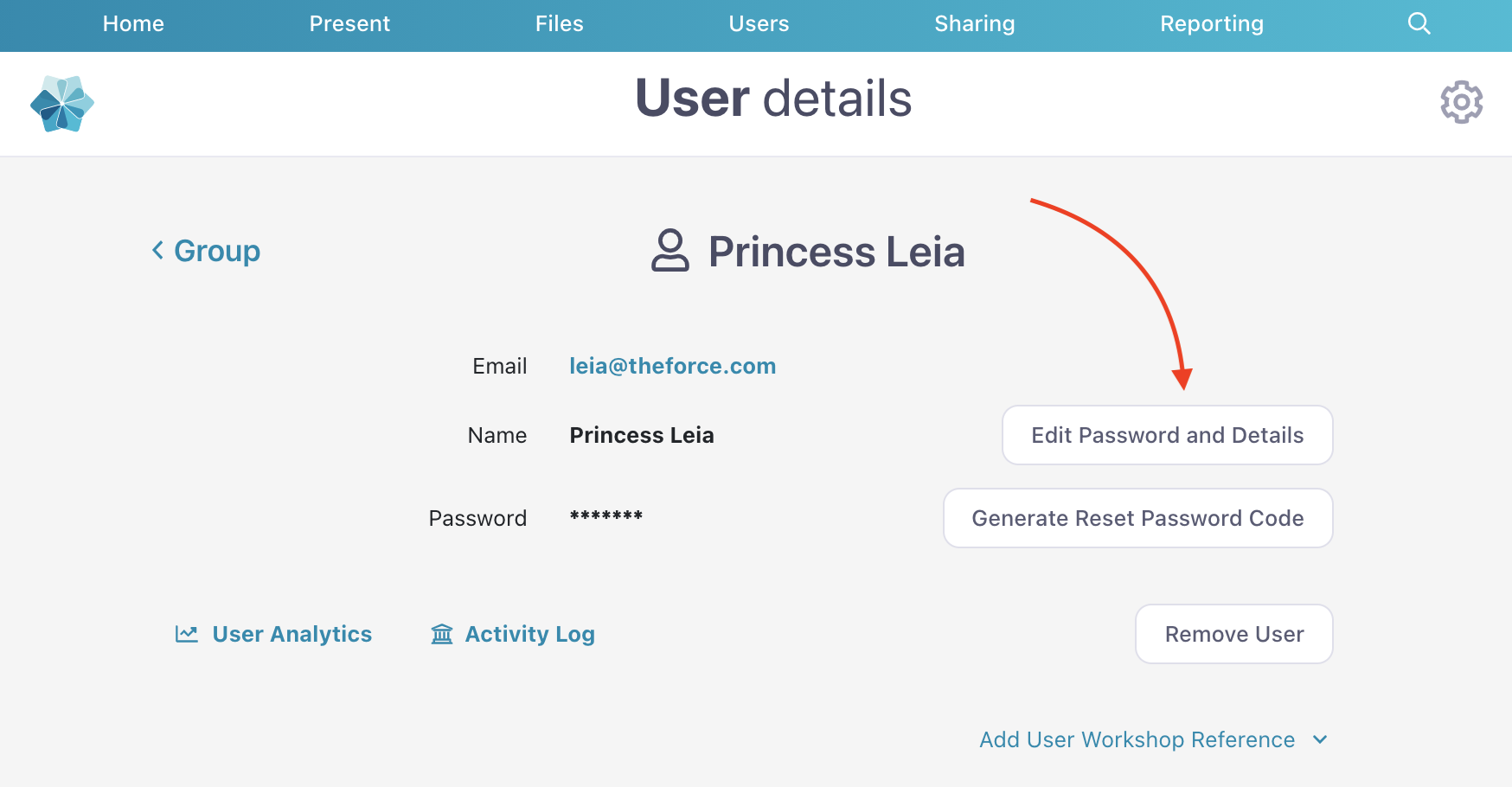1512x787 pixels.
Task: Open the Home menu
Action: (x=133, y=23)
